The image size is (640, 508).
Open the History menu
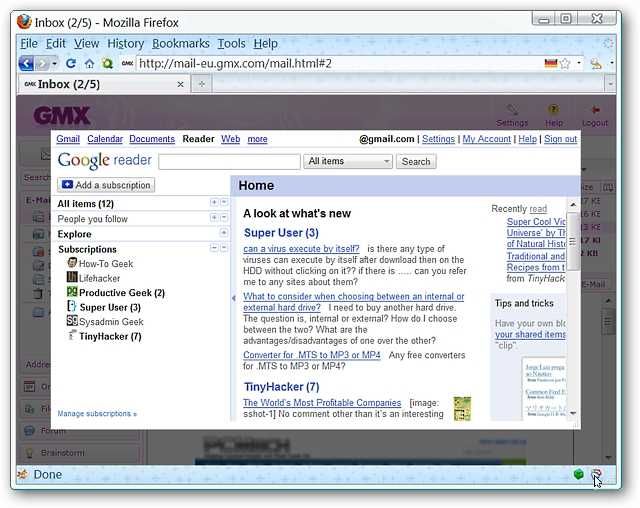[x=125, y=43]
